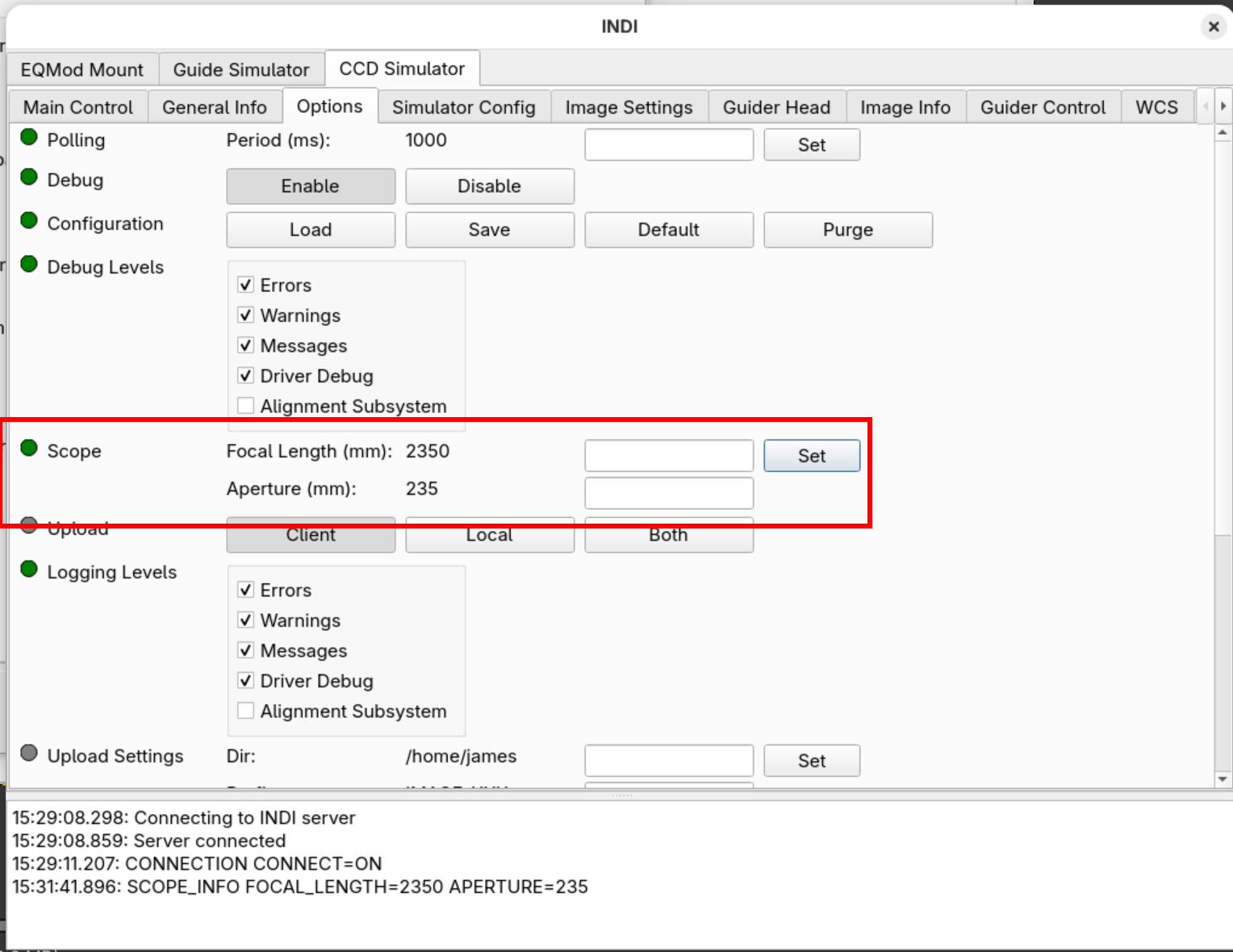Screen dimensions: 1233x952
Task: Click Disable for Debug
Action: pos(489,186)
